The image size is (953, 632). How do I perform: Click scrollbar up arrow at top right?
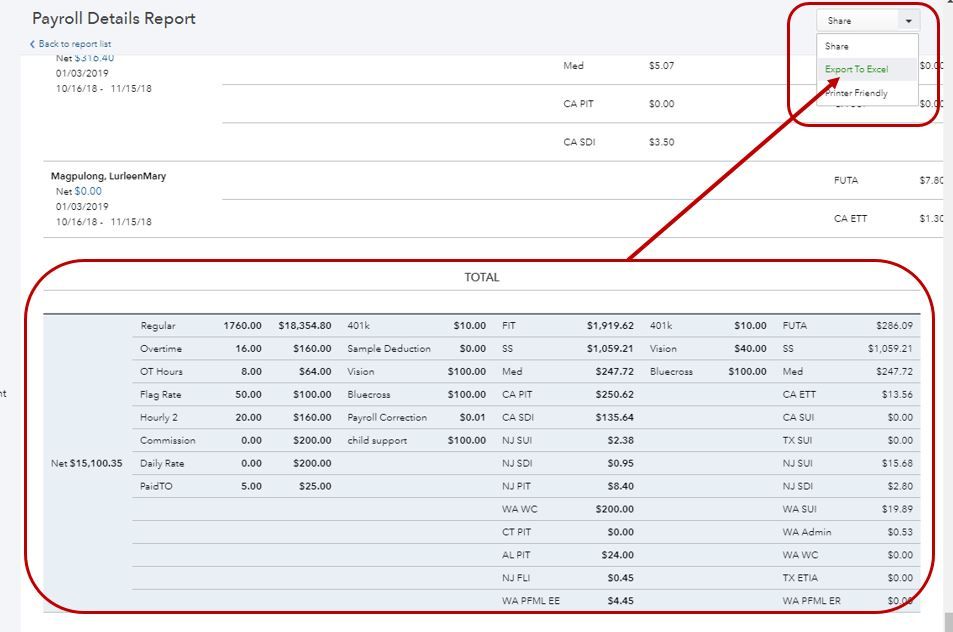(x=949, y=4)
